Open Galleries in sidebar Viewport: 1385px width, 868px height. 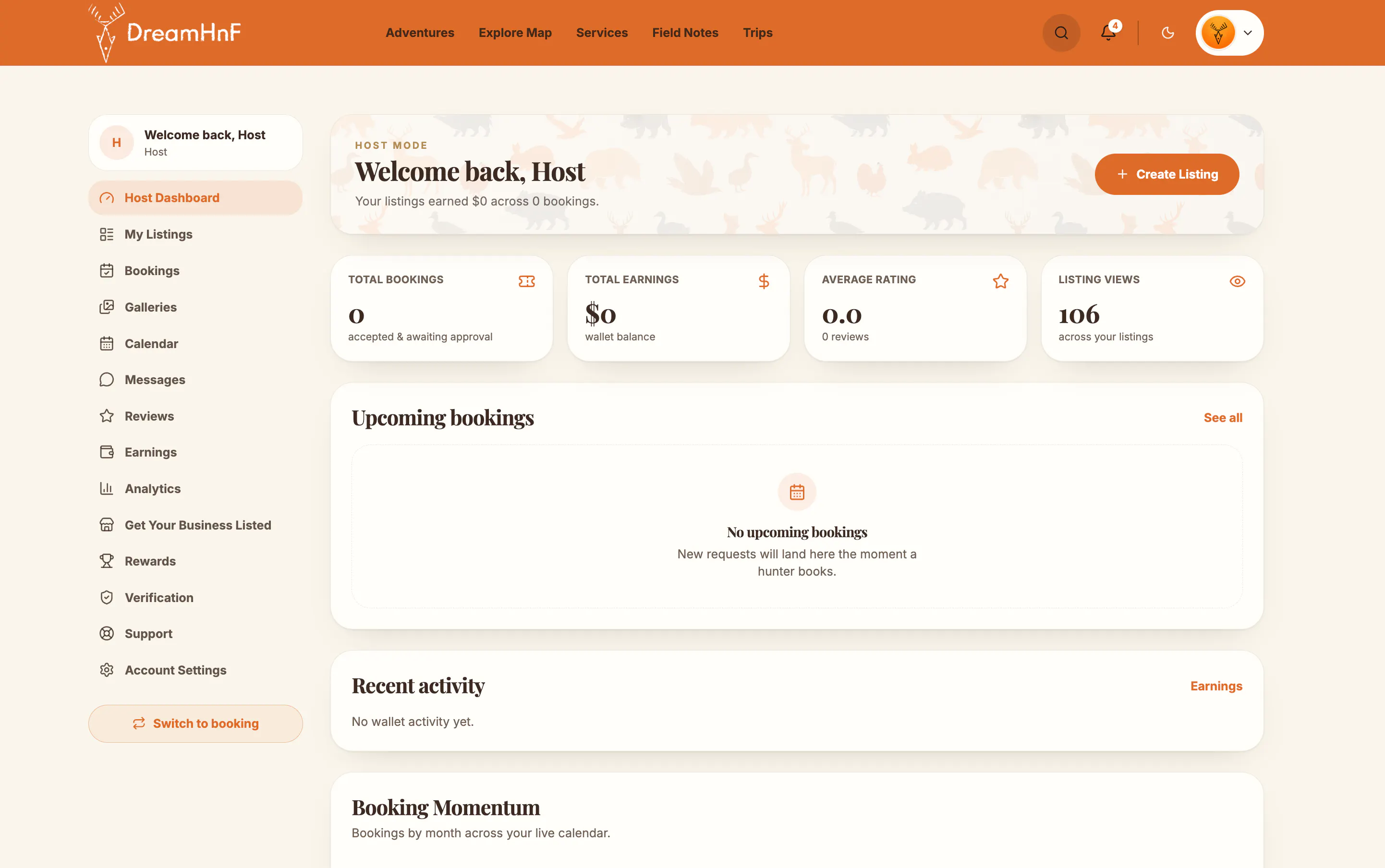coord(195,307)
